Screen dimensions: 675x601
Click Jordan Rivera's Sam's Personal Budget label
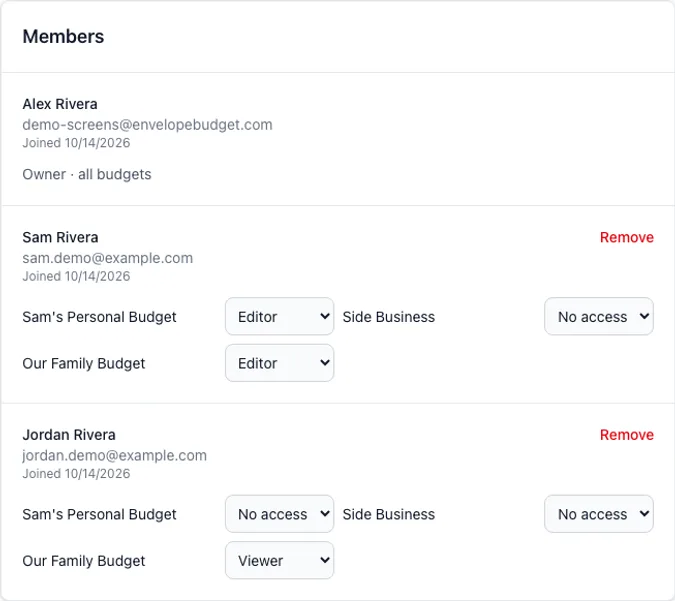pyautogui.click(x=99, y=514)
